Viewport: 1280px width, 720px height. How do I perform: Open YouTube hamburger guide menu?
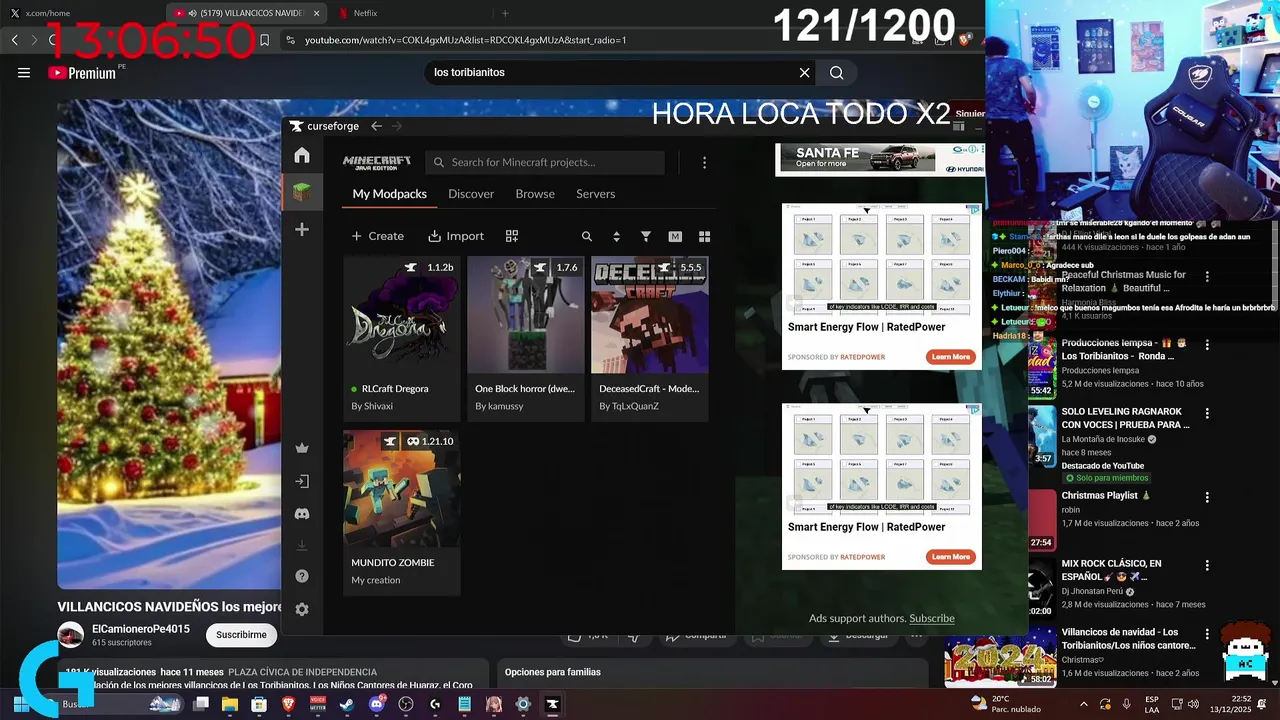point(24,73)
